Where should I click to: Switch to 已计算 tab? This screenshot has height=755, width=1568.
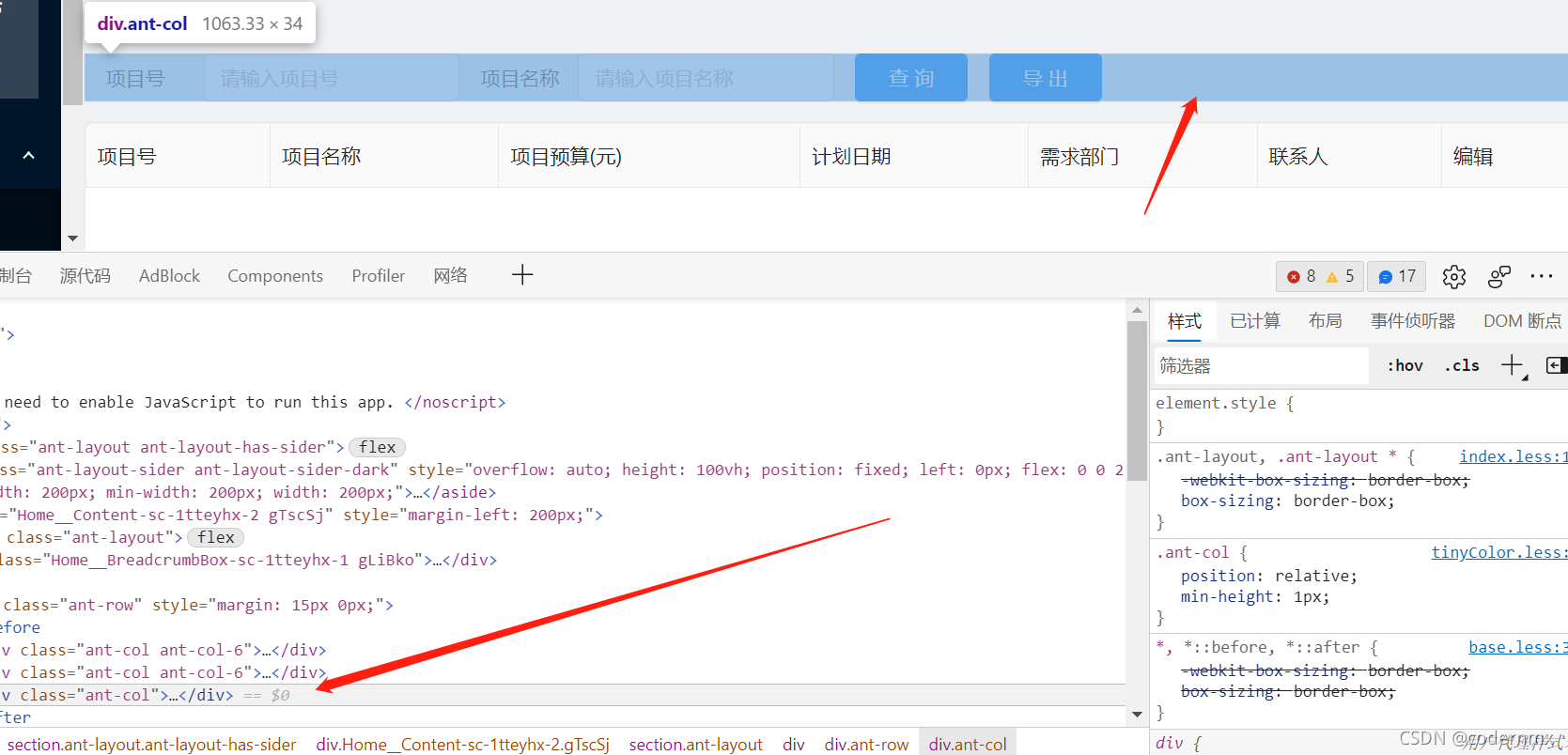(1255, 321)
